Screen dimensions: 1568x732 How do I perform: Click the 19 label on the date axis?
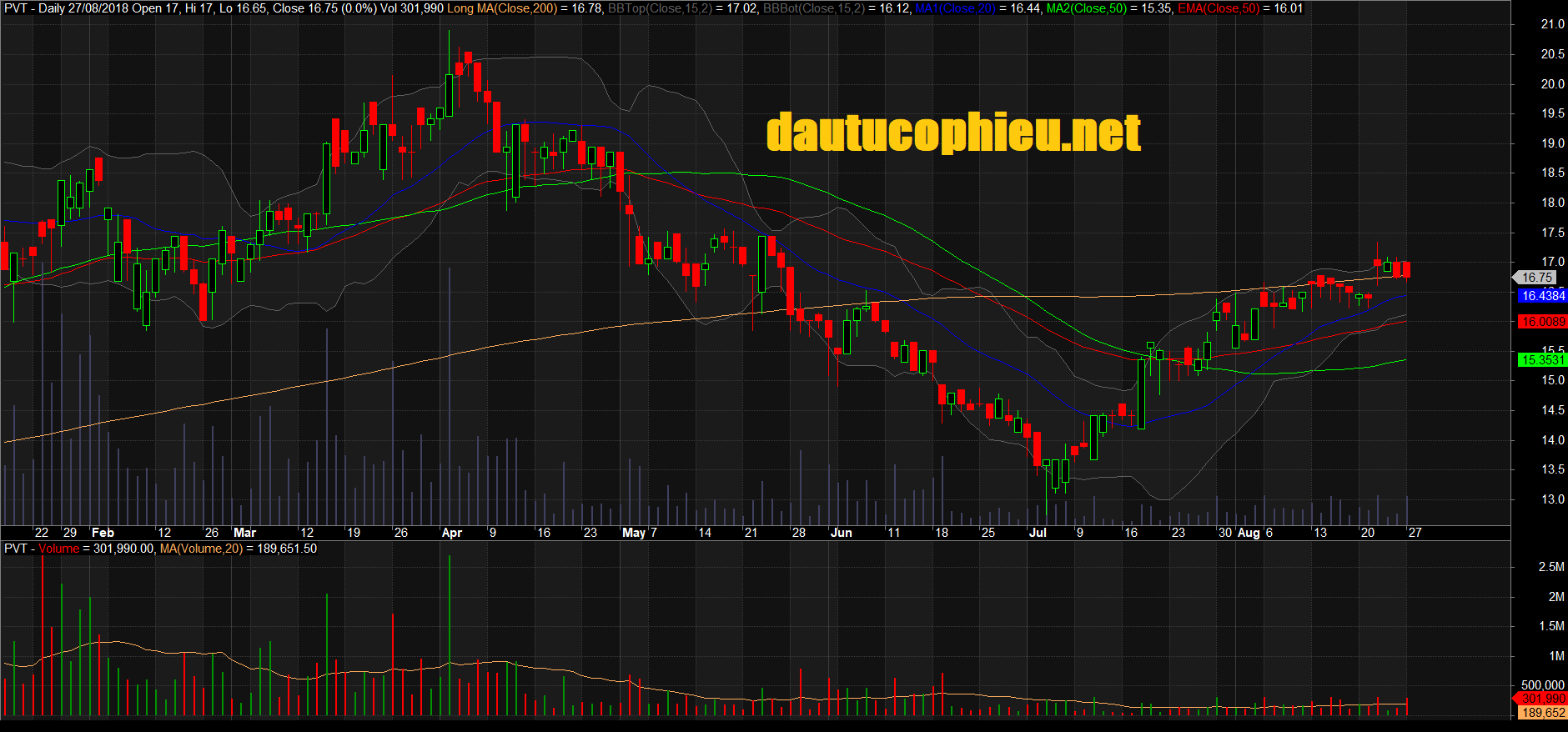coord(354,533)
